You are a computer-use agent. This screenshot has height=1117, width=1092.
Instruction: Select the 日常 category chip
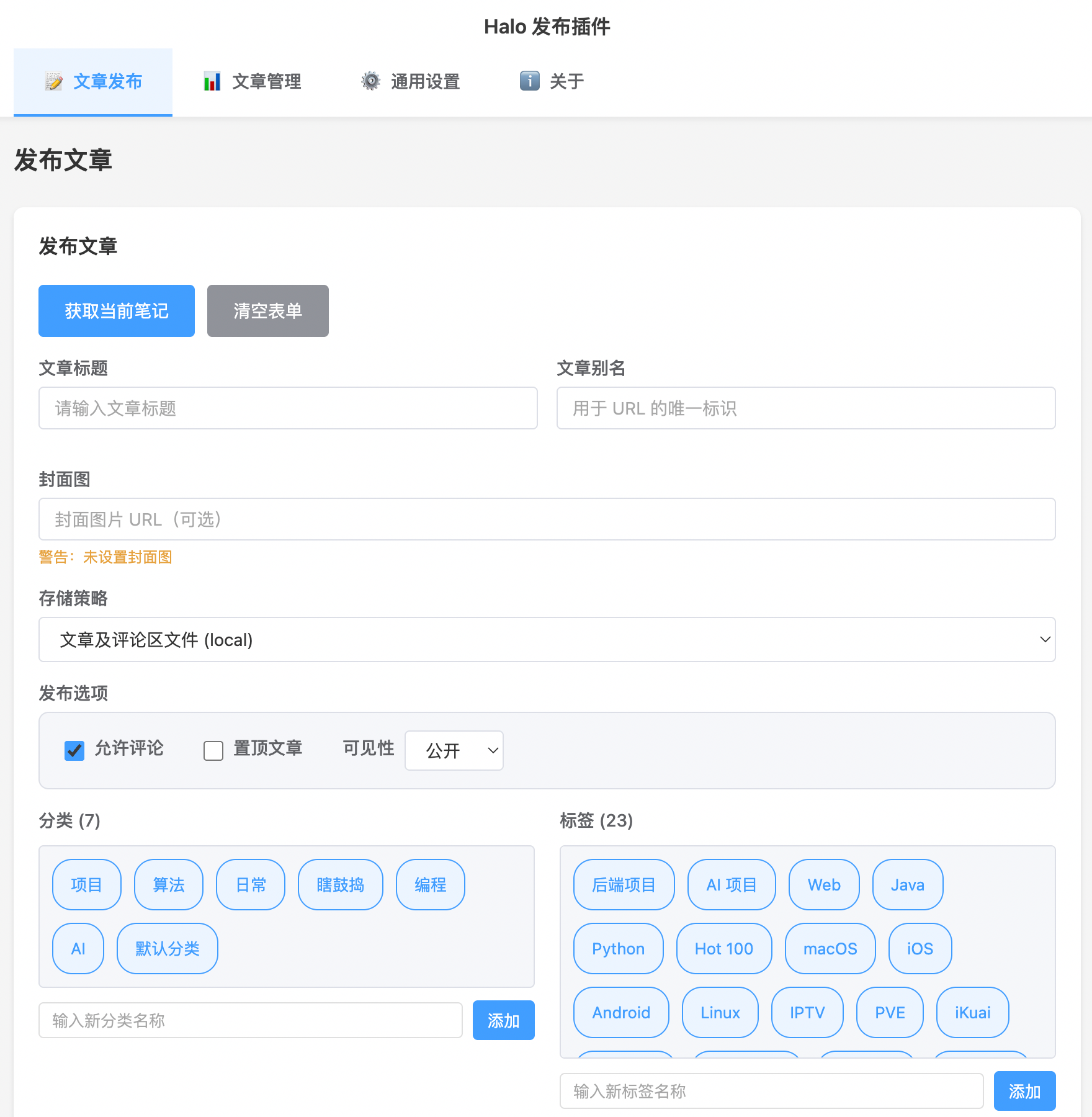click(x=251, y=885)
